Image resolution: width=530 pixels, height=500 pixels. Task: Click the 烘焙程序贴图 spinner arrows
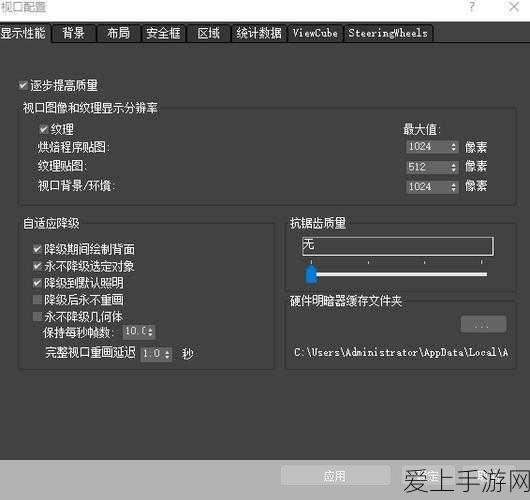454,147
